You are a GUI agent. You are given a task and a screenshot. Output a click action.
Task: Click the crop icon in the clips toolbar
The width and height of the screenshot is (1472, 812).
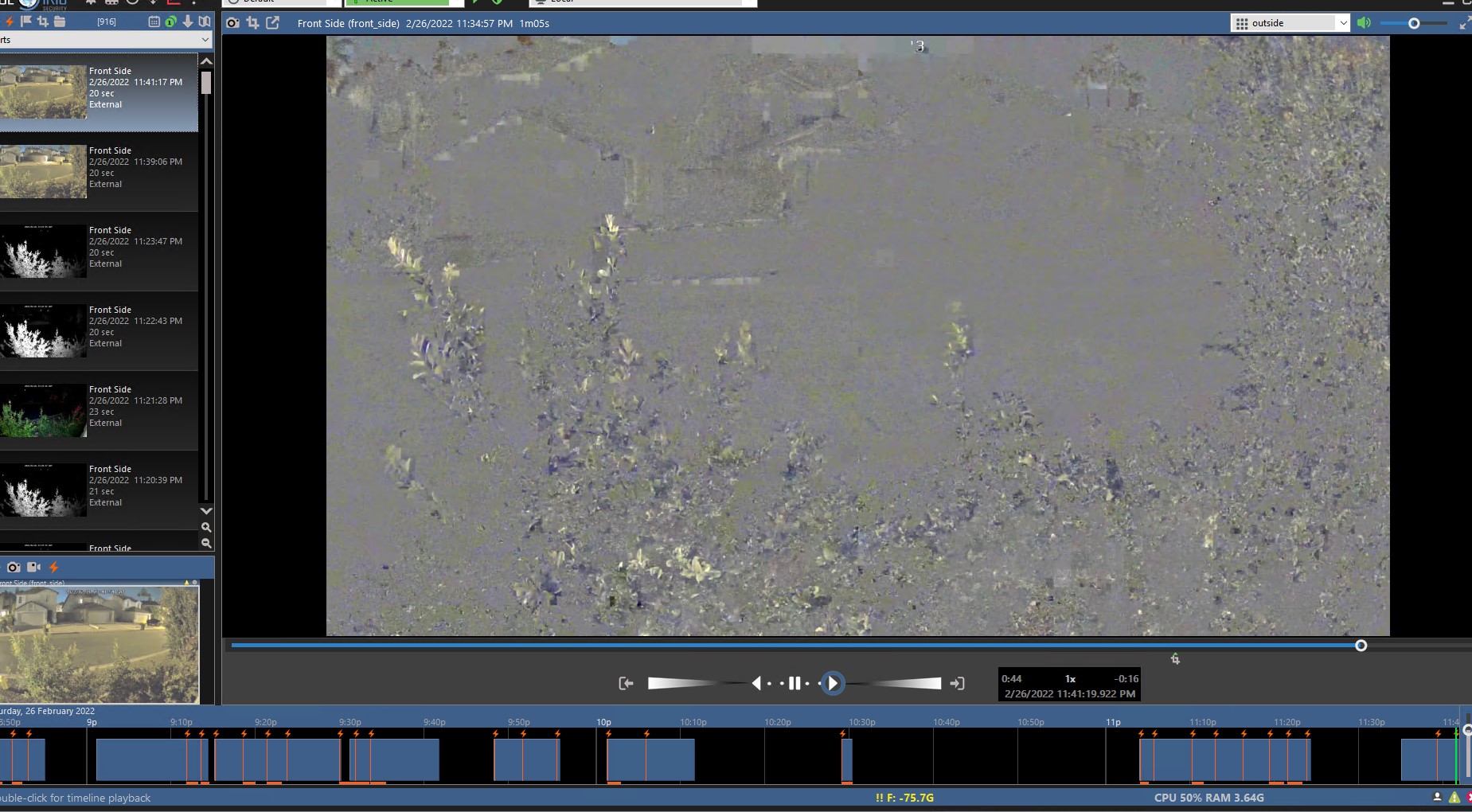coord(42,21)
